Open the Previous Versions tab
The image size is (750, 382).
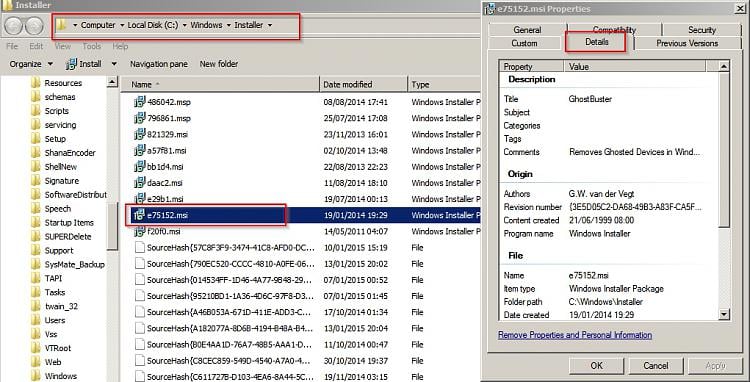pyautogui.click(x=687, y=43)
